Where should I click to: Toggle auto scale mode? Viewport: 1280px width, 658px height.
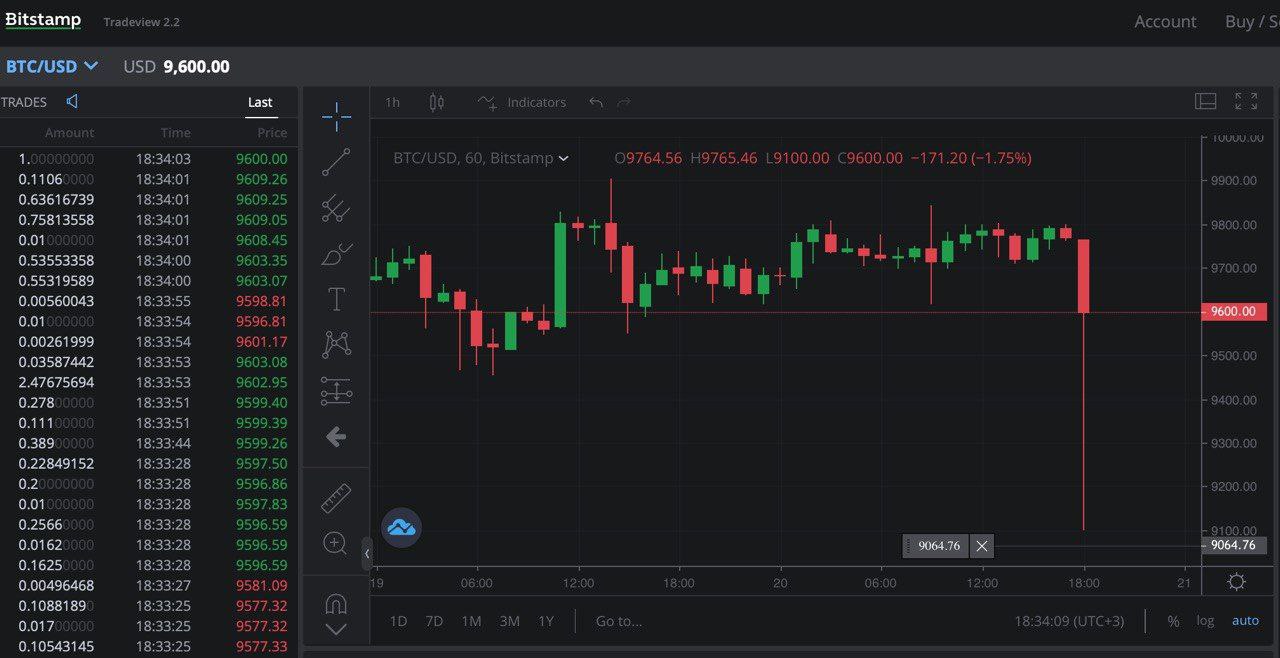1245,621
